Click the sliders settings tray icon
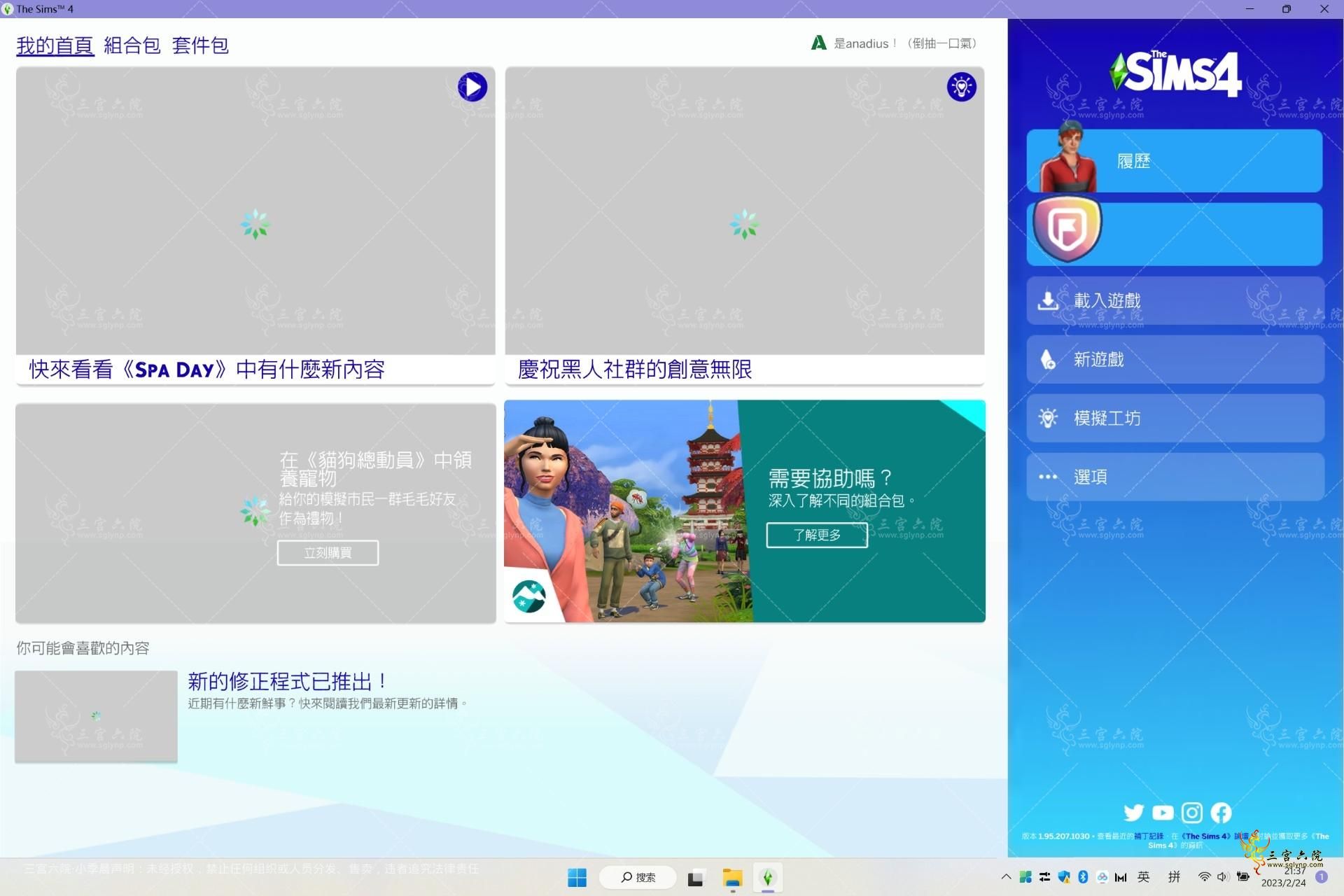 [1044, 876]
